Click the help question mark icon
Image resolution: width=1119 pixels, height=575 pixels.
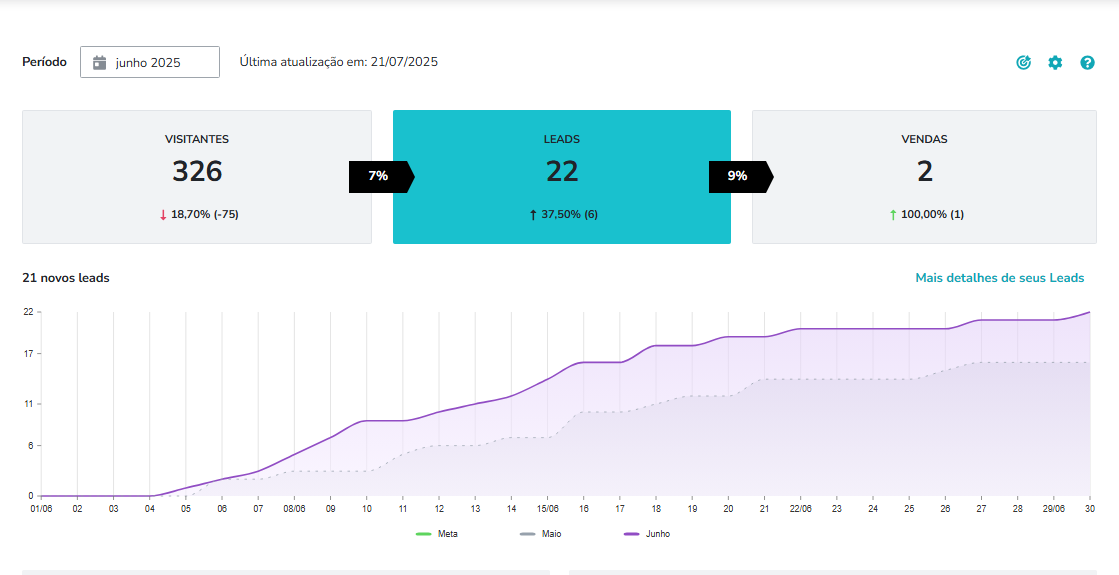[x=1087, y=63]
